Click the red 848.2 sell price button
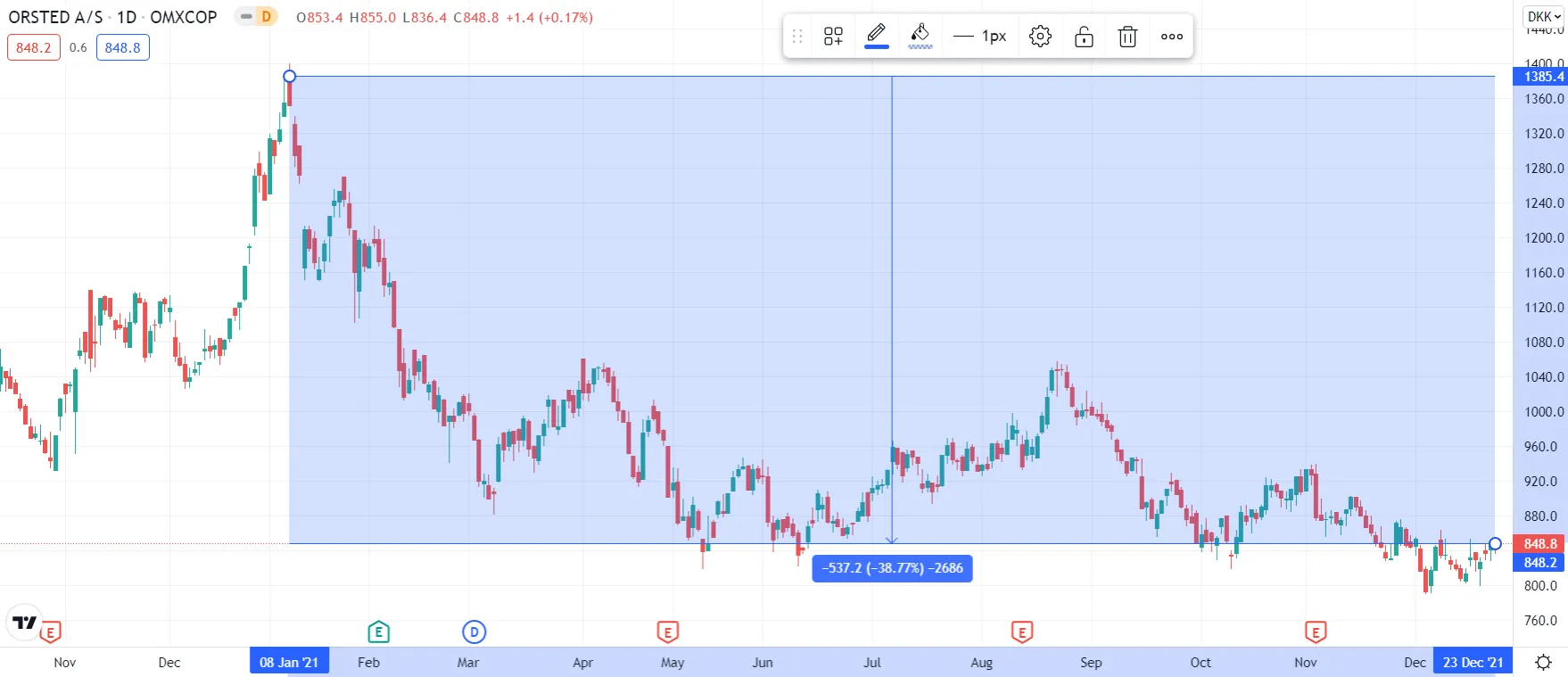 tap(34, 47)
